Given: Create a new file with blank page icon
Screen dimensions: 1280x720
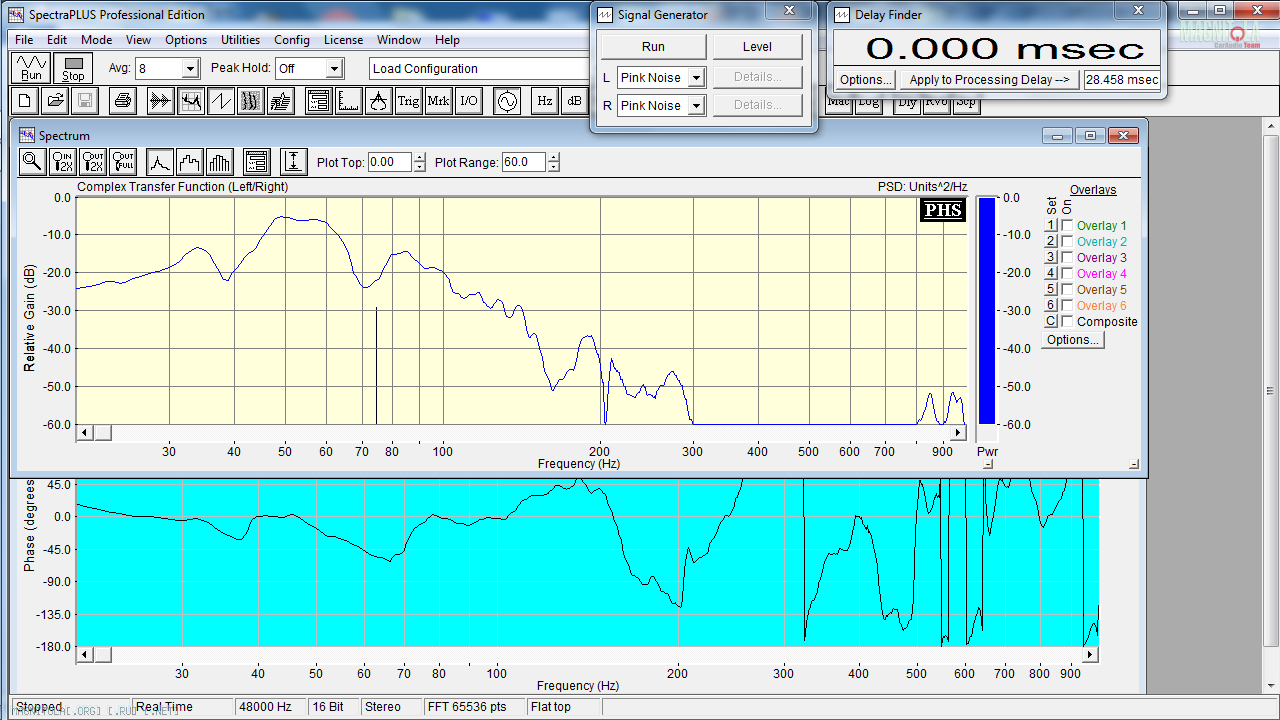Looking at the screenshot, I should coord(25,100).
